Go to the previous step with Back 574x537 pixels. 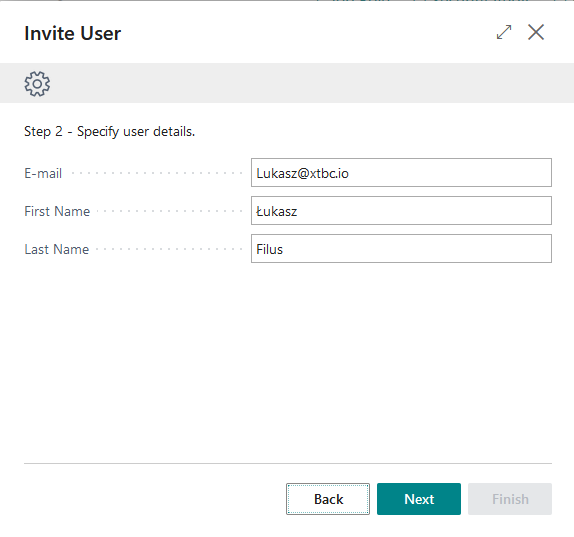click(328, 499)
